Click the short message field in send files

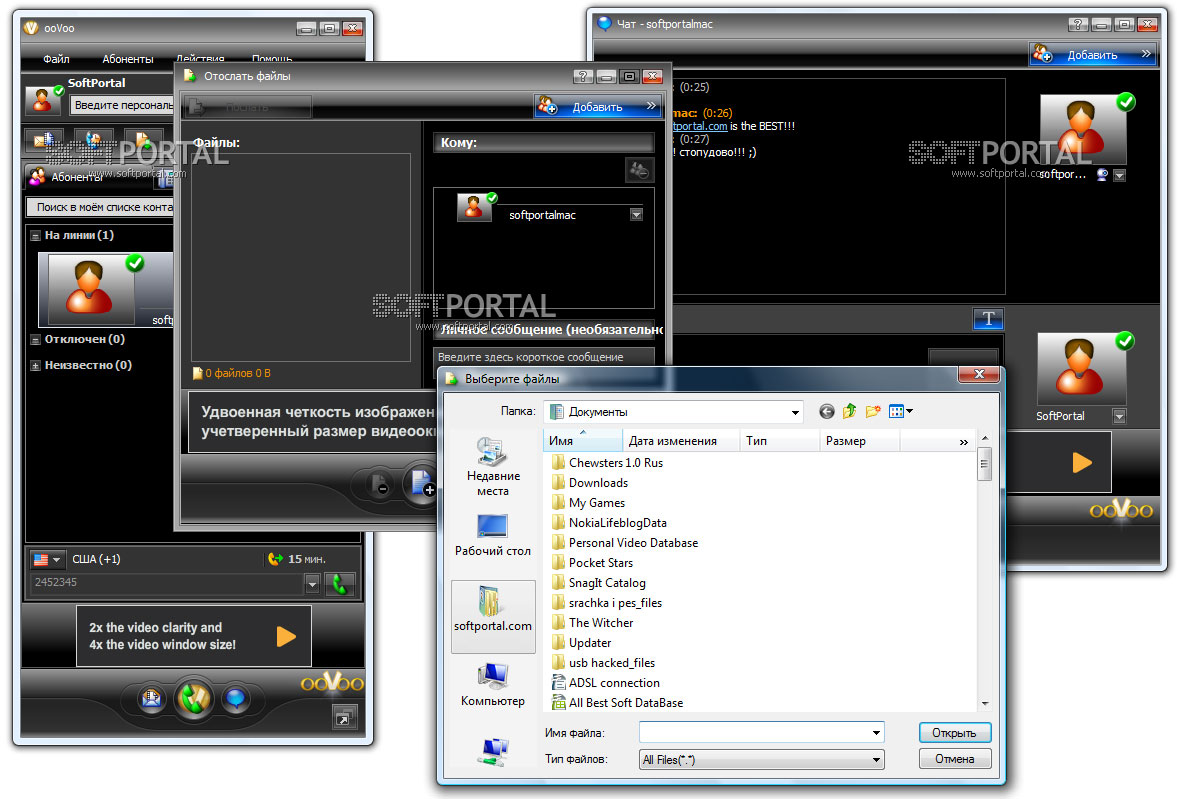544,357
